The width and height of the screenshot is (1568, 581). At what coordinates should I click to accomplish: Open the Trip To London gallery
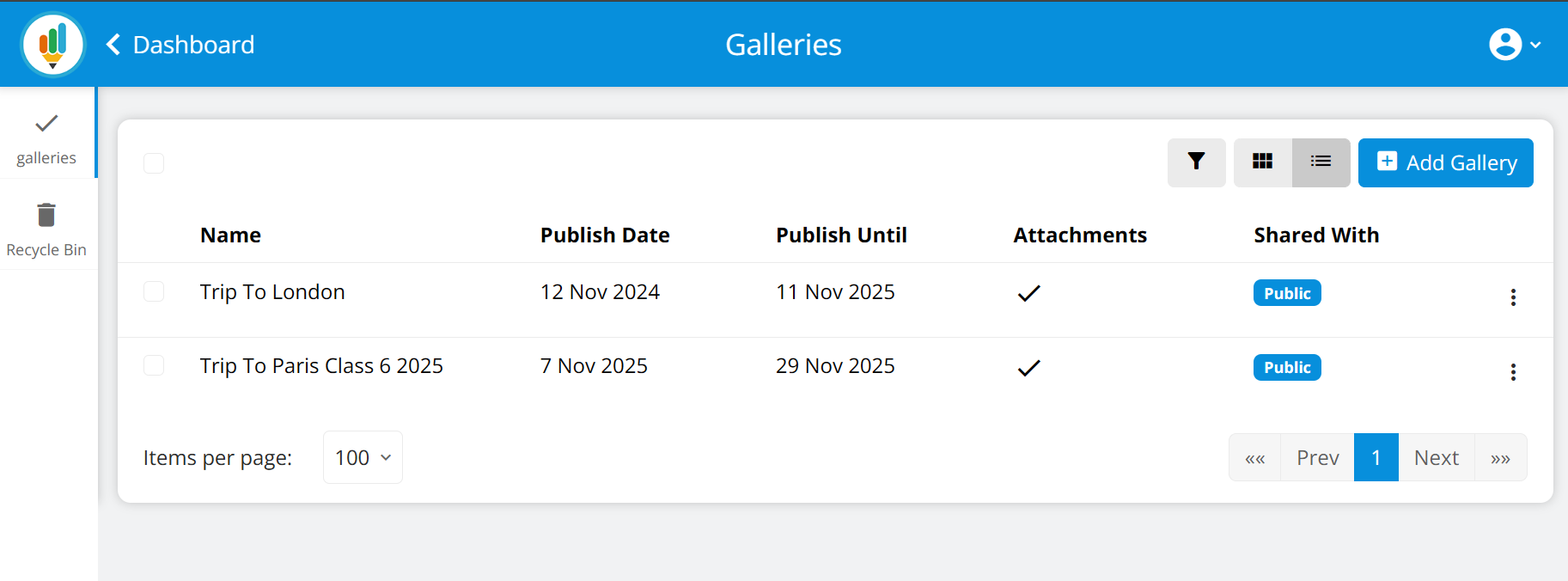coord(272,292)
